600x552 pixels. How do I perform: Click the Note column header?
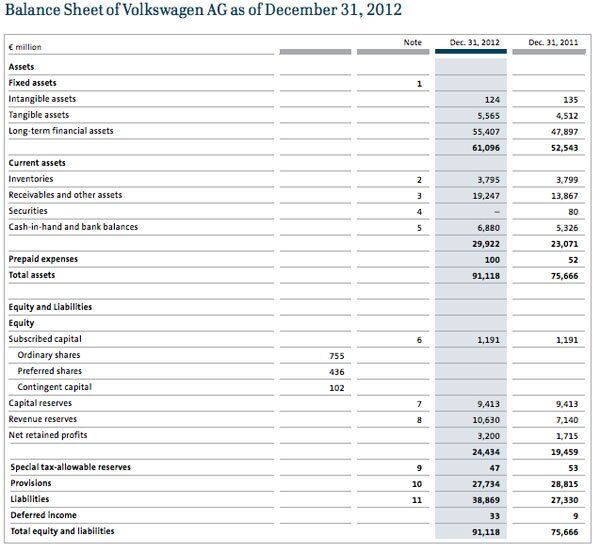tap(413, 43)
